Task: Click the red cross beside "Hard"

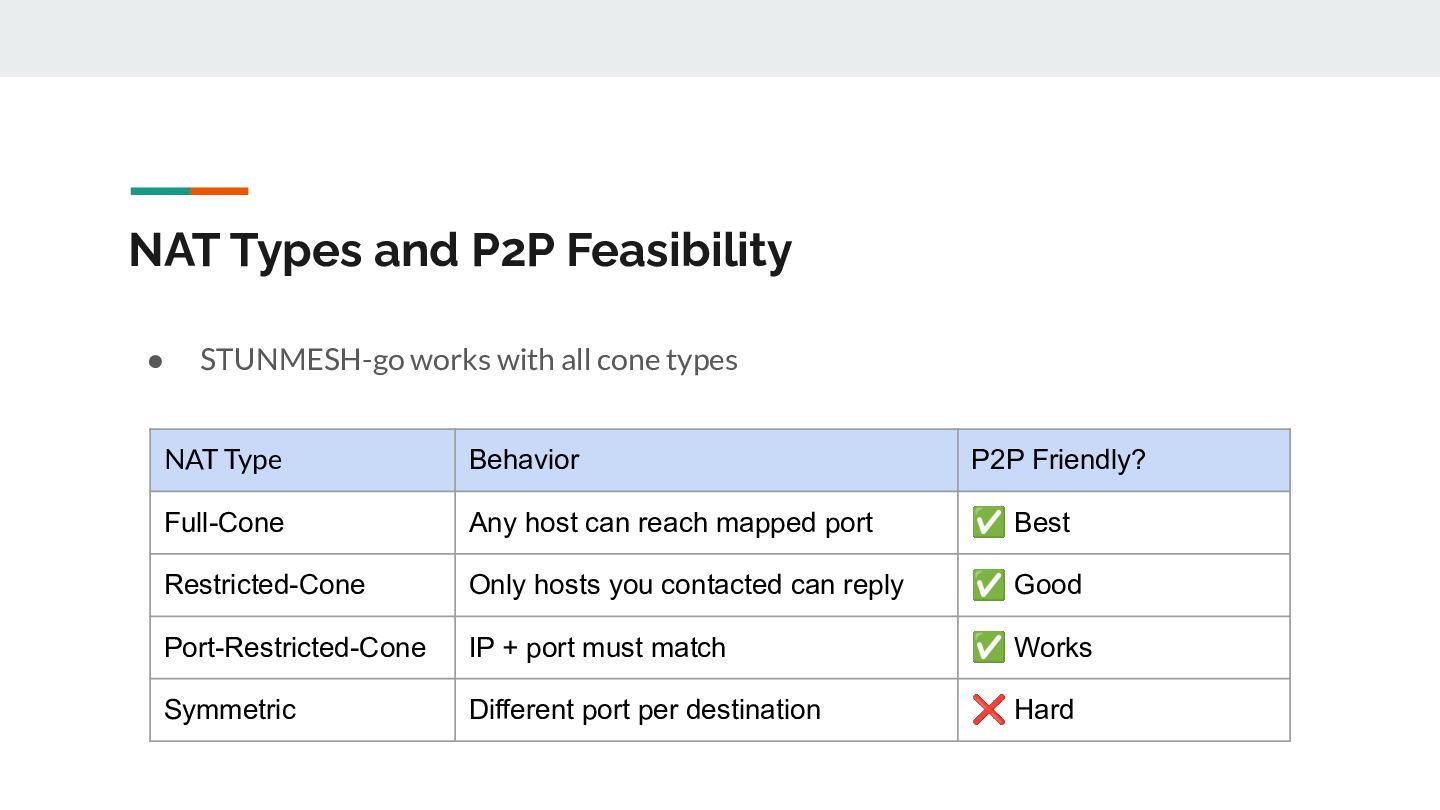Action: pos(988,710)
